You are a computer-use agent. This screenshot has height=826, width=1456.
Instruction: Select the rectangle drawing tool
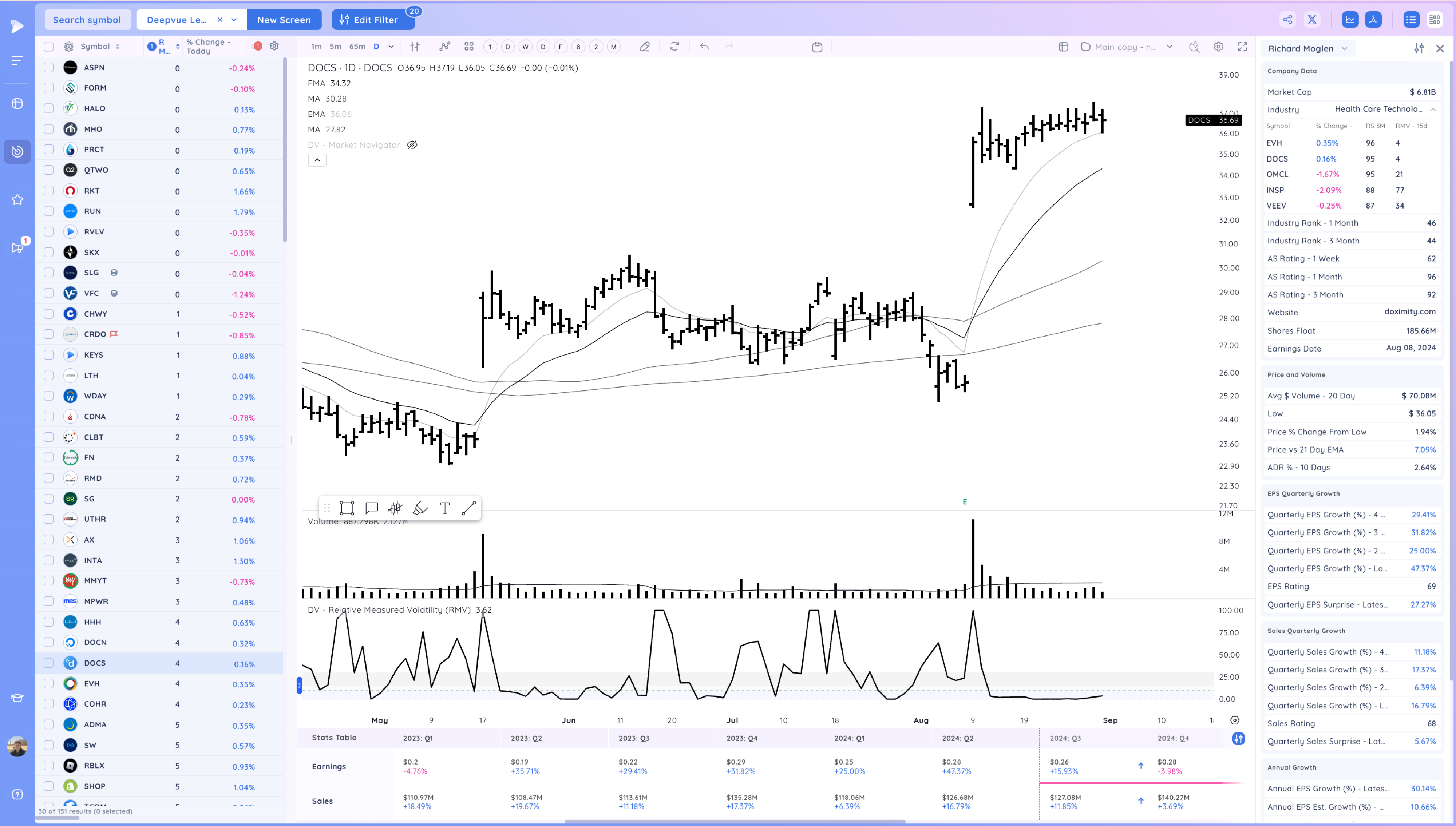[347, 508]
